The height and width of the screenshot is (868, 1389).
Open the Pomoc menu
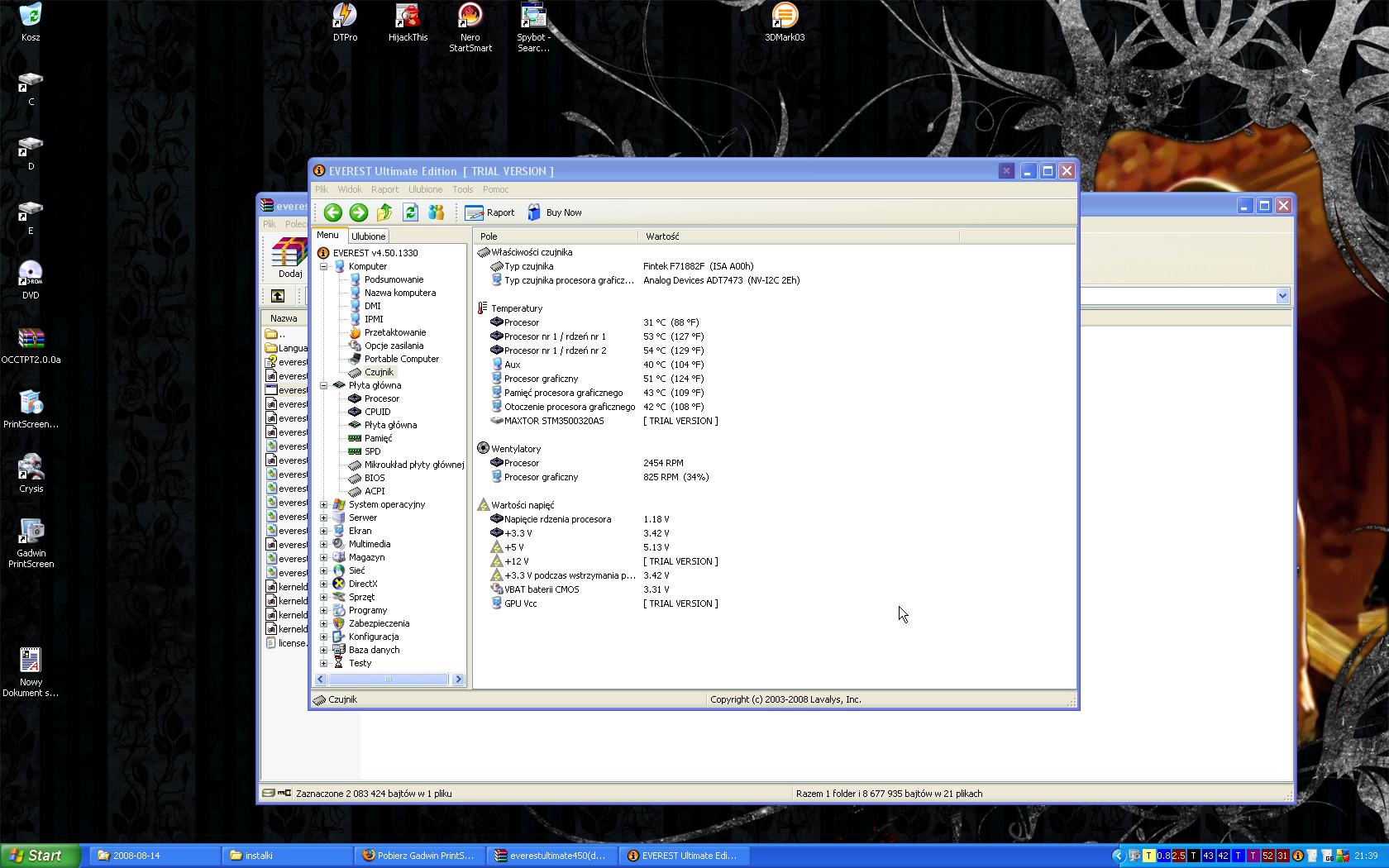coord(496,189)
